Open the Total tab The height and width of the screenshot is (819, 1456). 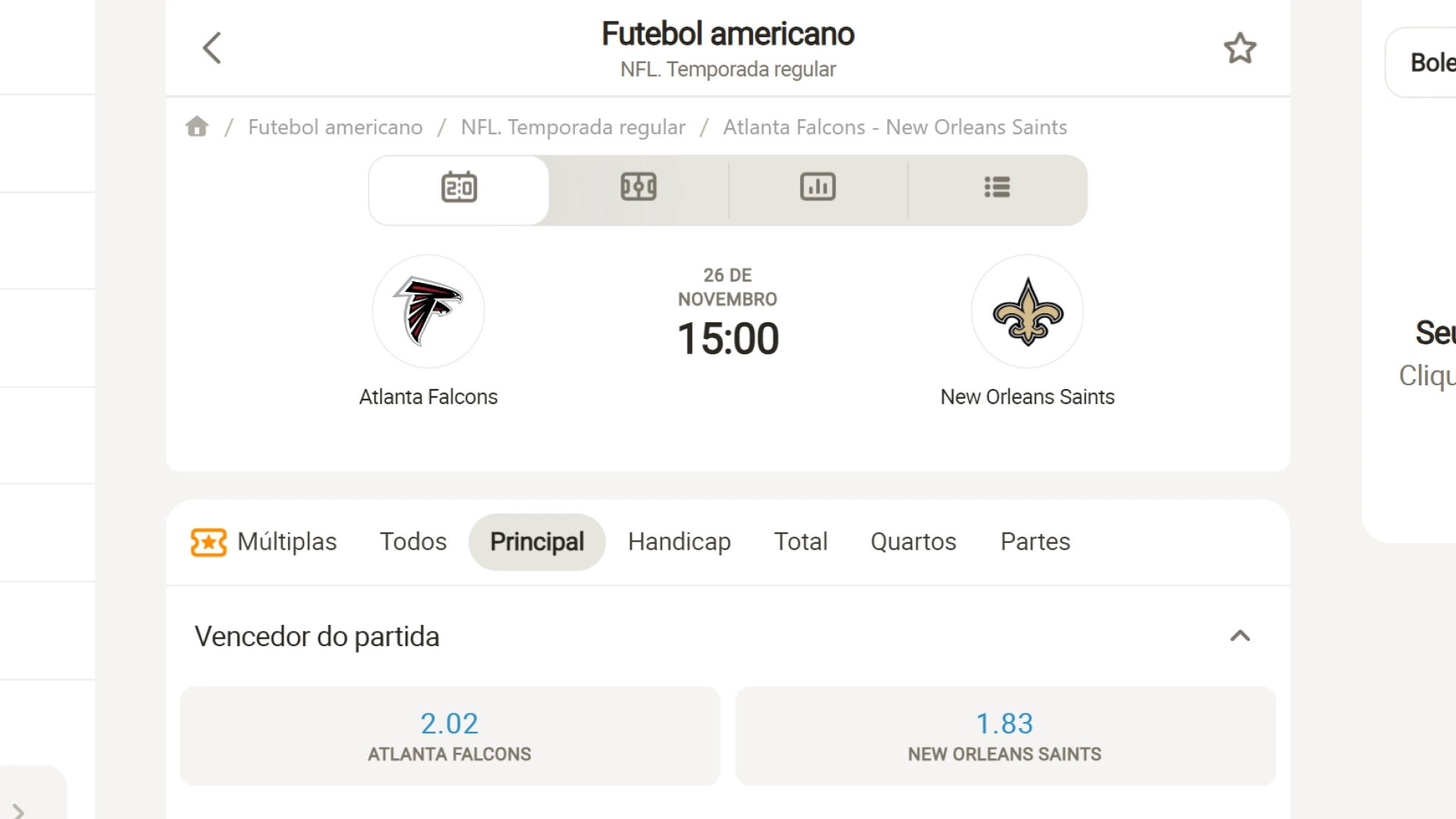tap(801, 542)
